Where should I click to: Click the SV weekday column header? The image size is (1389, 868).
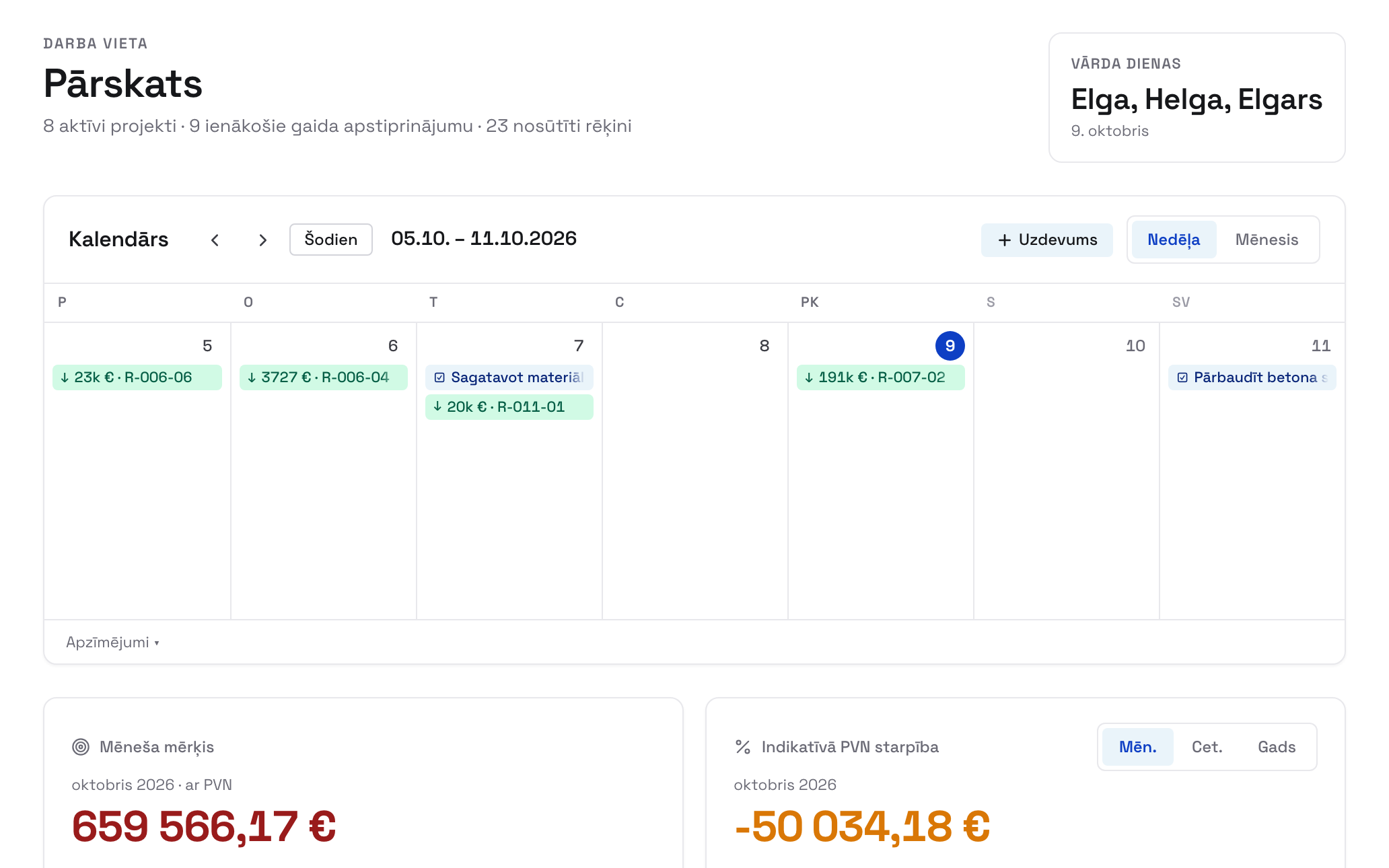[x=1181, y=302]
